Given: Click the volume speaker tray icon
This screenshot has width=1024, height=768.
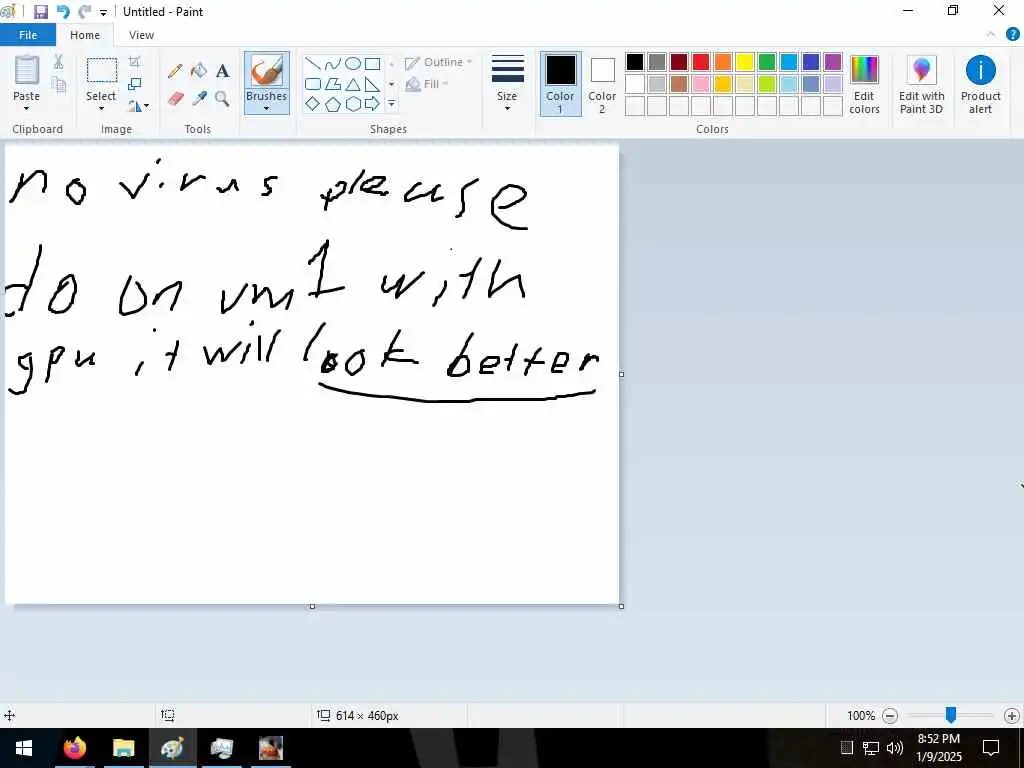Looking at the screenshot, I should pyautogui.click(x=895, y=748).
